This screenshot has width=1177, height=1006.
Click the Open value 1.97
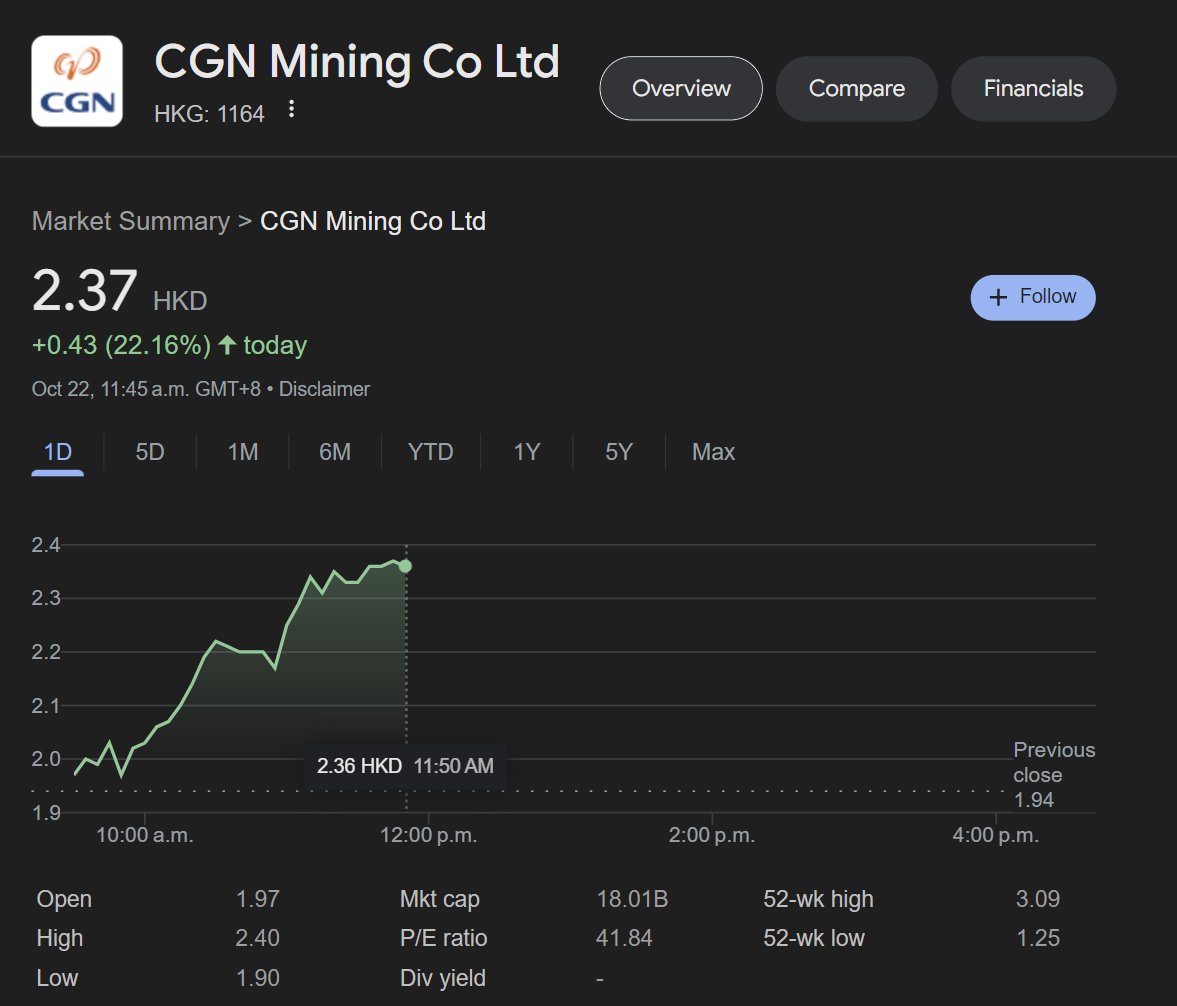coord(257,899)
